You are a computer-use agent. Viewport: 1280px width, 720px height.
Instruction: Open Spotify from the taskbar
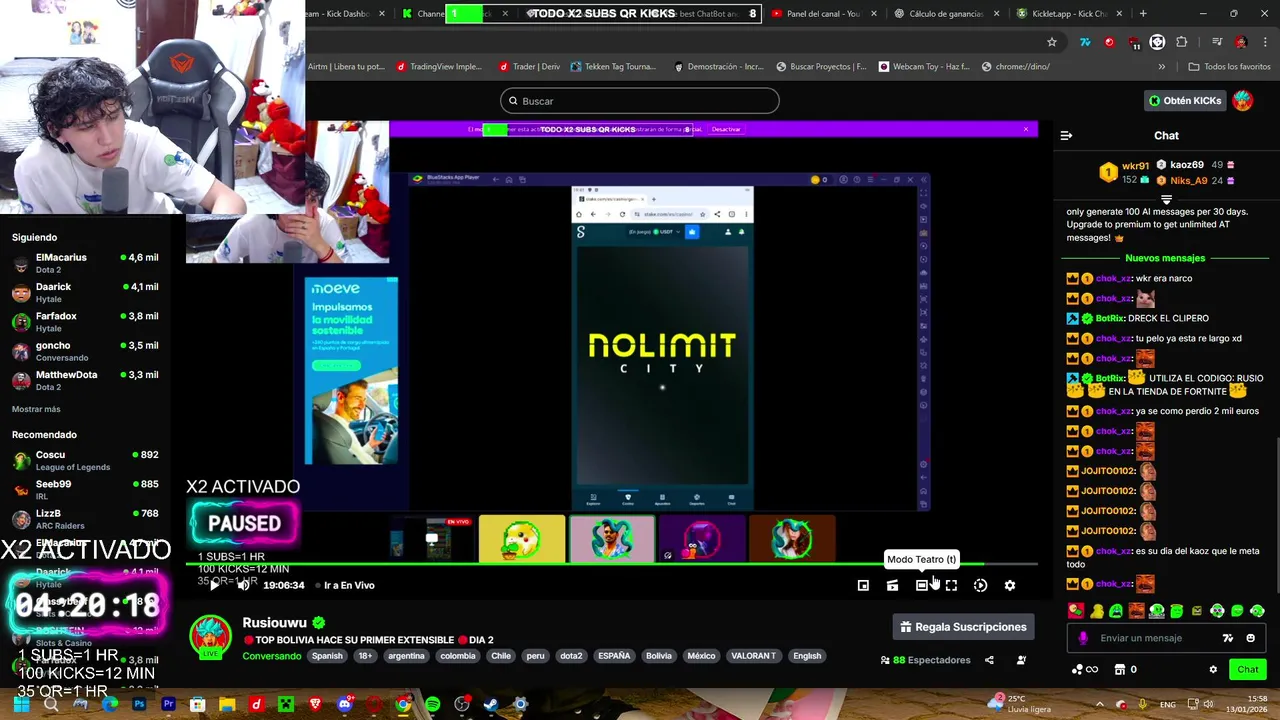point(432,705)
